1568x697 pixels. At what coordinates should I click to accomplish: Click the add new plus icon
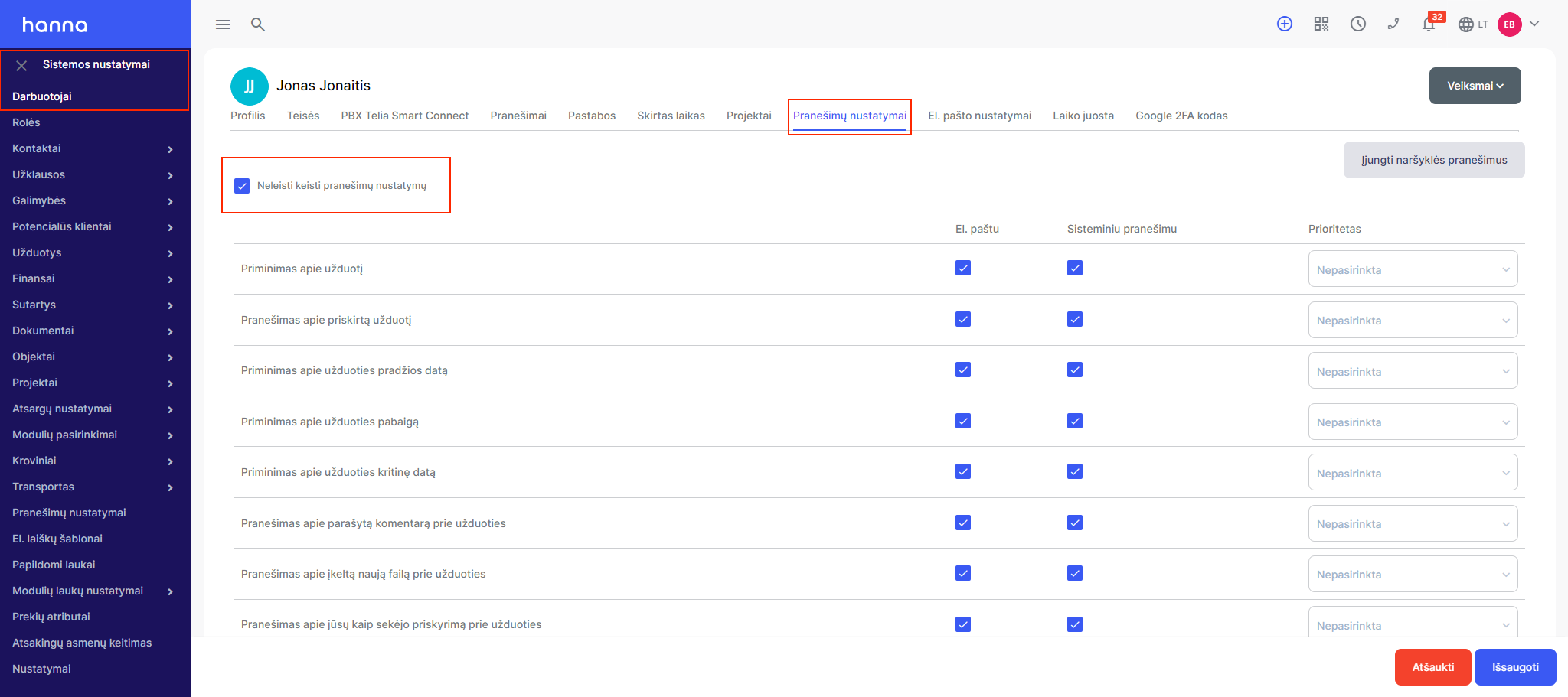point(1285,24)
